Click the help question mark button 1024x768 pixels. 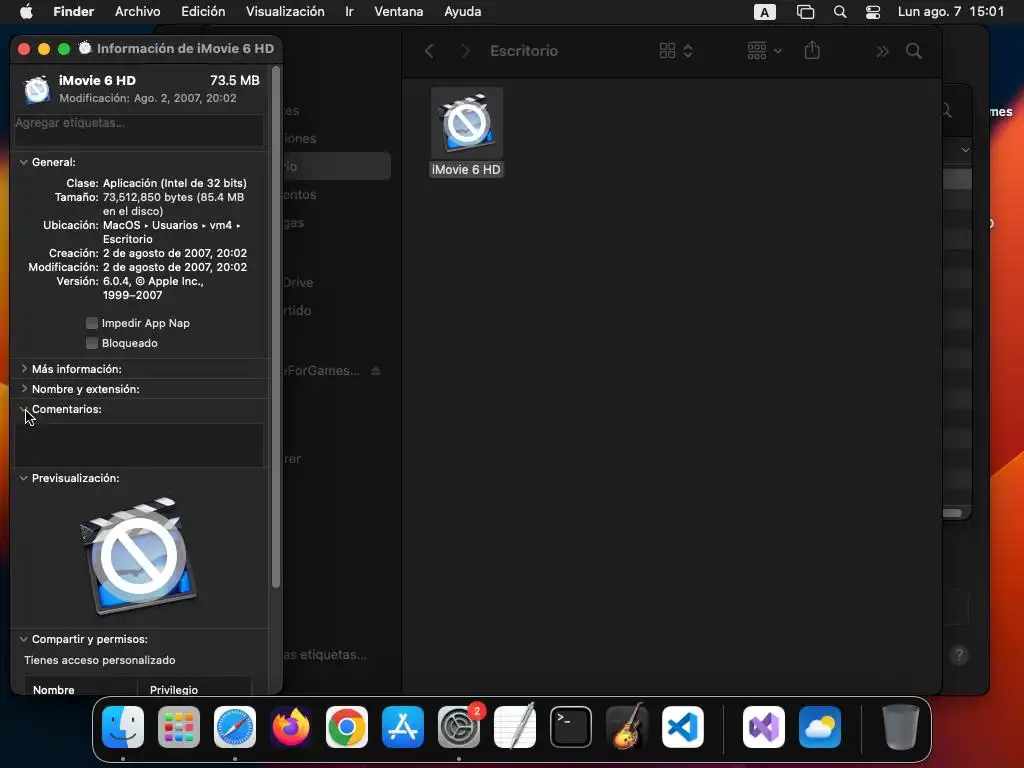pos(959,655)
